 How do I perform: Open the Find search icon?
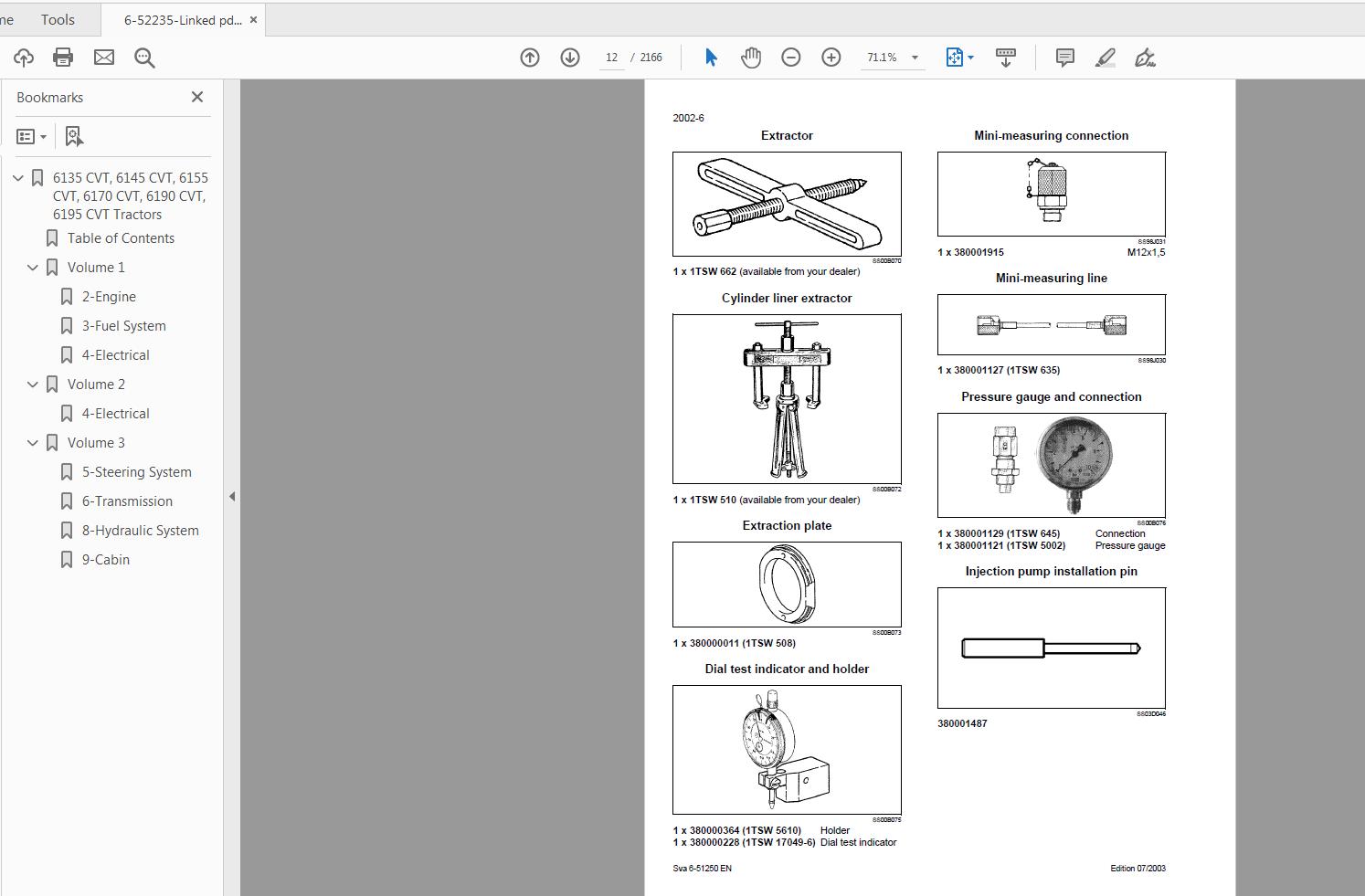click(x=144, y=57)
